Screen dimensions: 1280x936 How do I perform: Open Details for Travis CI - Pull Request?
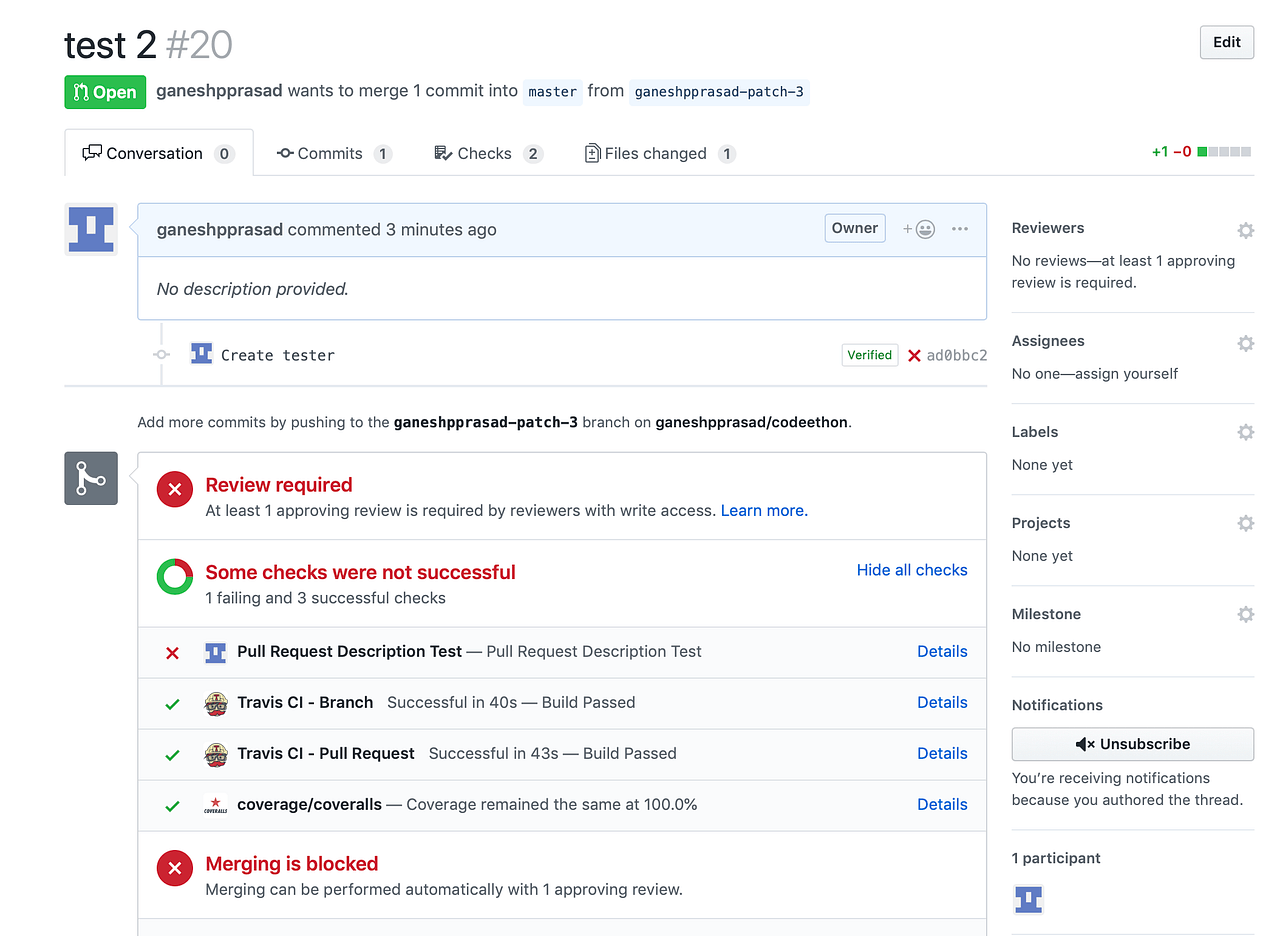[x=942, y=753]
